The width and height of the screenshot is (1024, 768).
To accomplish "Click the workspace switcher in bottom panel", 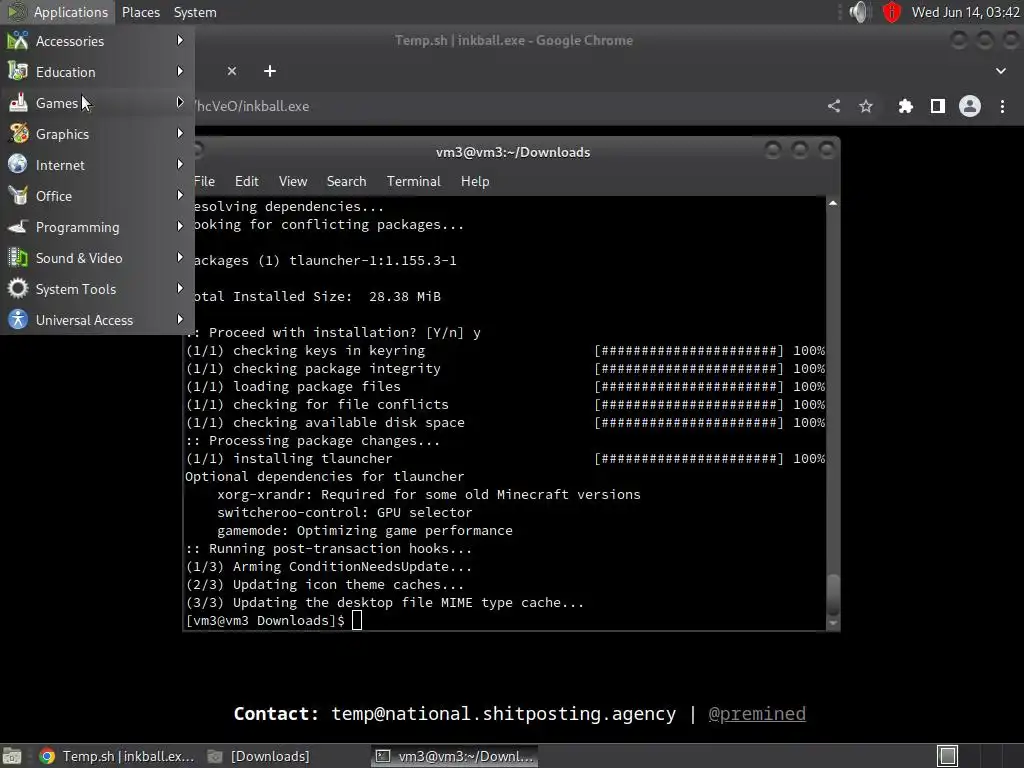I will pyautogui.click(x=948, y=756).
